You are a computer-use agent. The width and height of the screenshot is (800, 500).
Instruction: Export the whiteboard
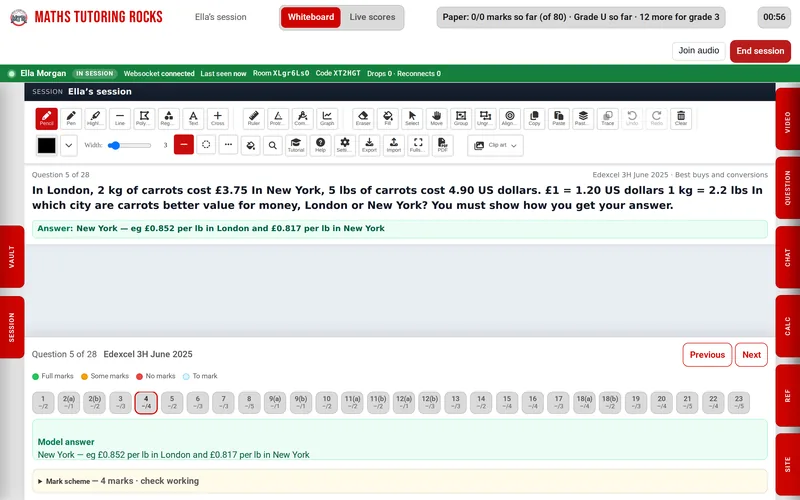coord(369,145)
